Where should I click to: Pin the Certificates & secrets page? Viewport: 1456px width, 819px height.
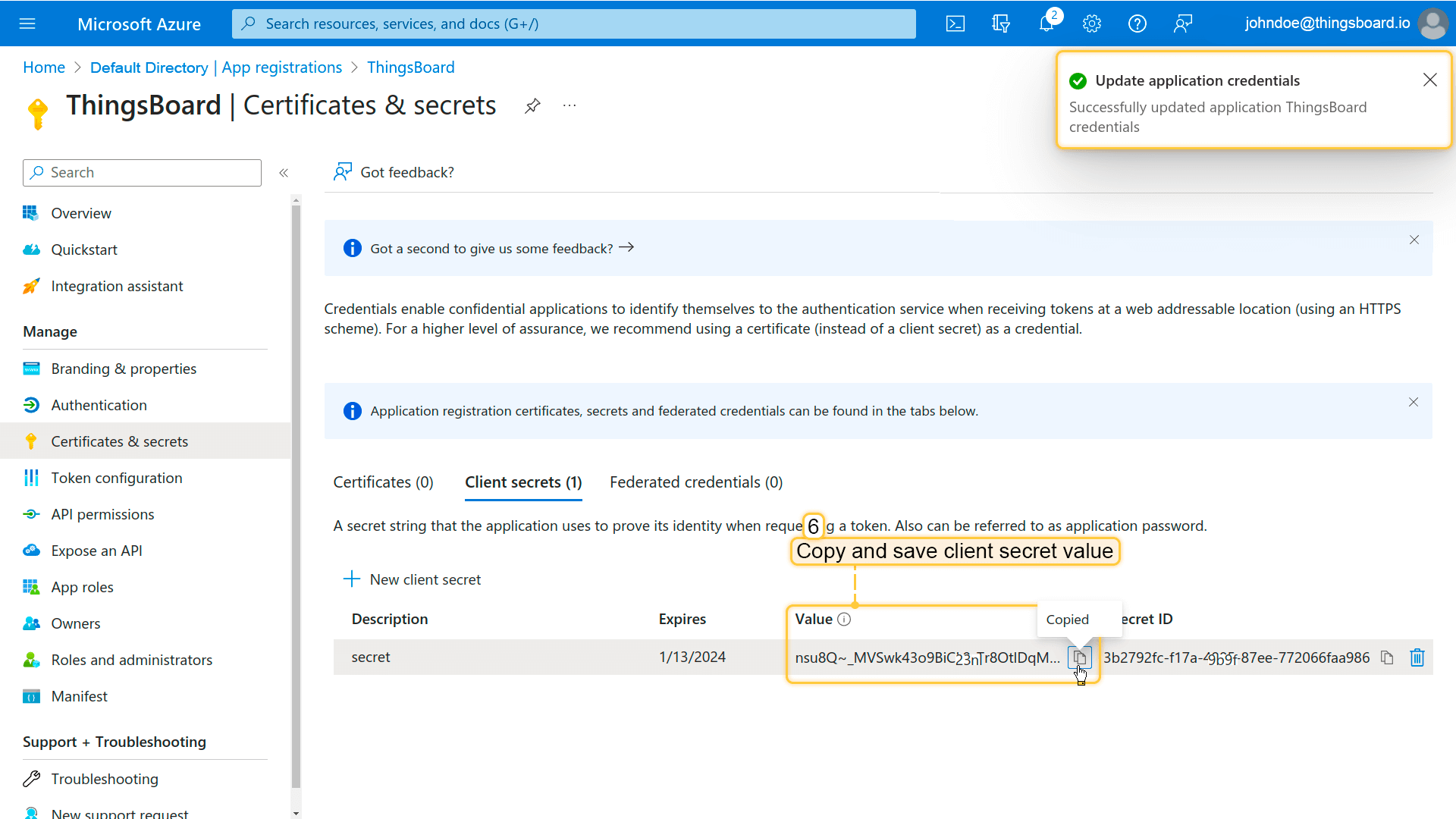click(532, 105)
